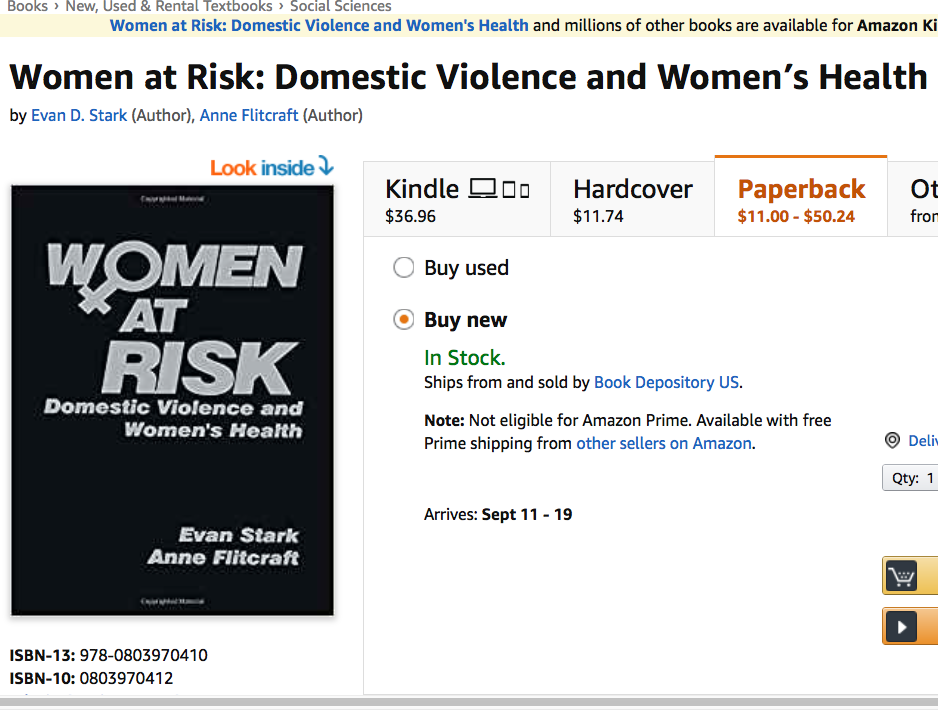Click the delivery location pin icon

(892, 441)
